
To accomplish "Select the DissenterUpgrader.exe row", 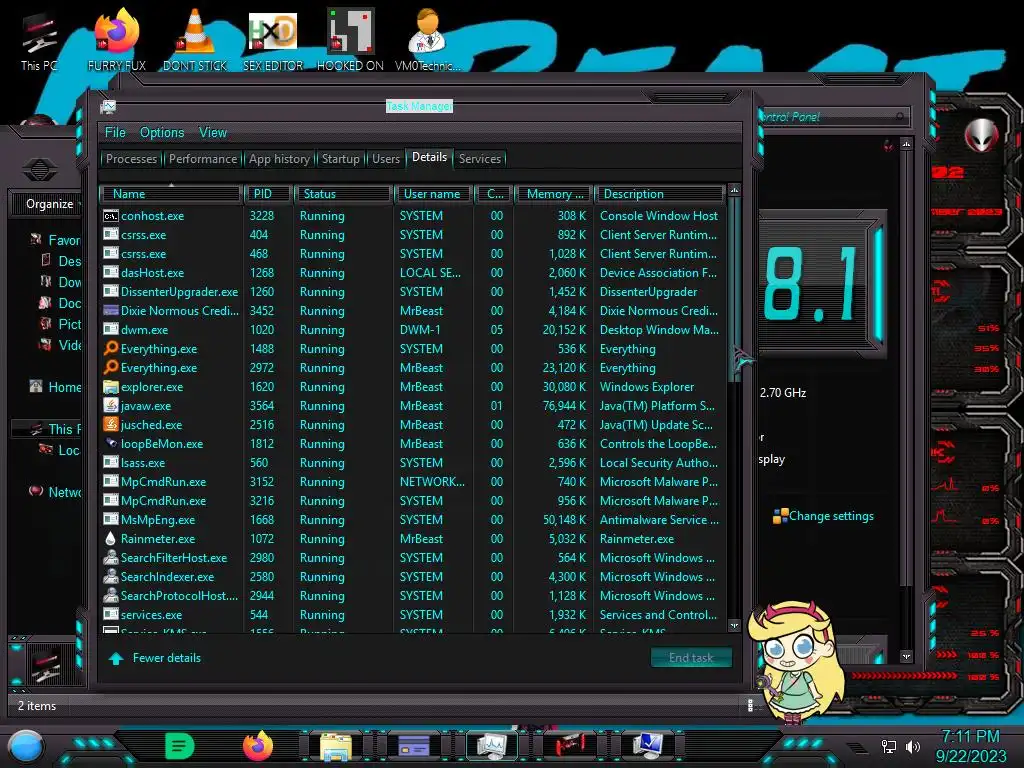I will click(412, 292).
